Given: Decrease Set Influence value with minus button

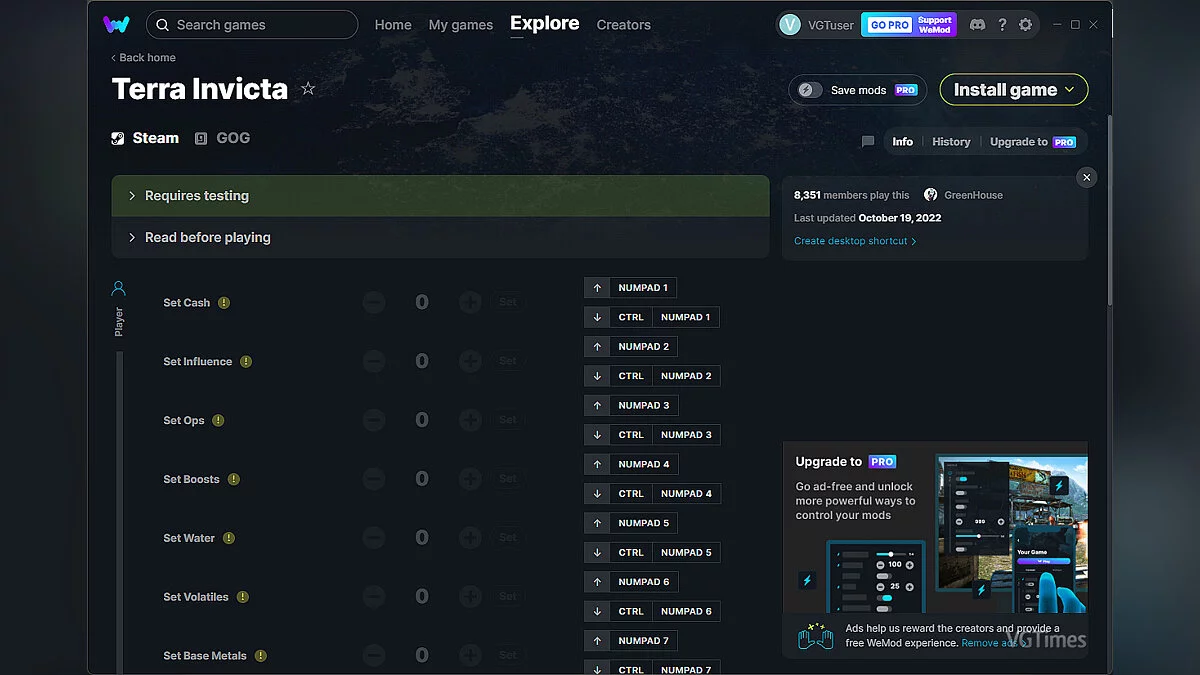Looking at the screenshot, I should pyautogui.click(x=374, y=361).
